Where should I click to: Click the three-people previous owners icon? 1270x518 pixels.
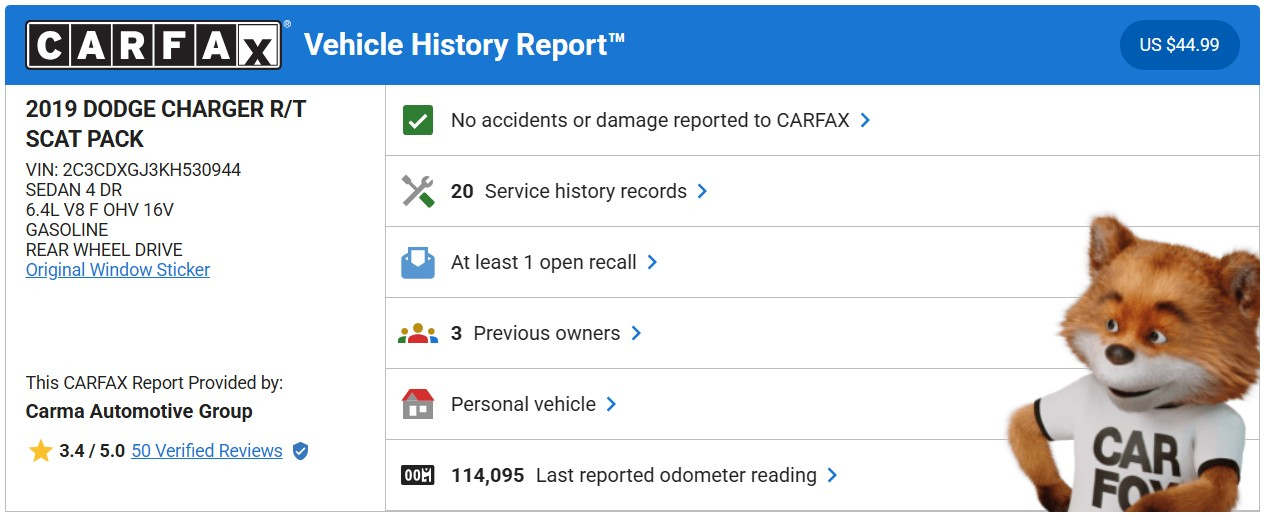click(417, 334)
